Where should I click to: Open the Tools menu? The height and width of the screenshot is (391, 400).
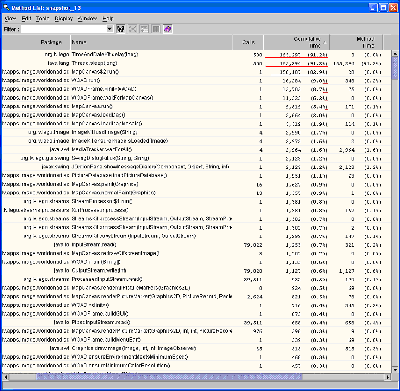click(42, 19)
